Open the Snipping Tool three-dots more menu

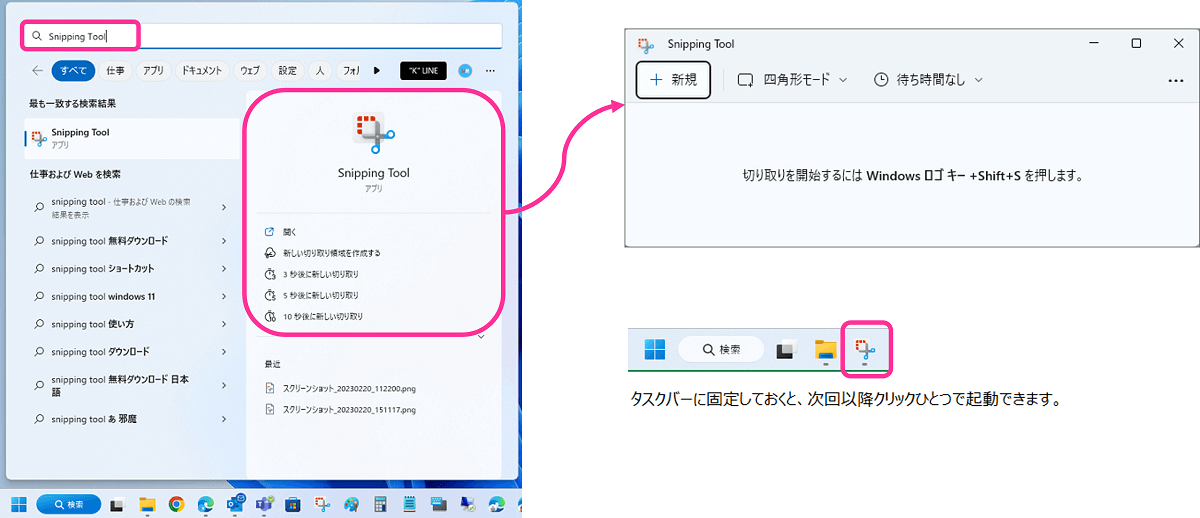pos(1176,81)
